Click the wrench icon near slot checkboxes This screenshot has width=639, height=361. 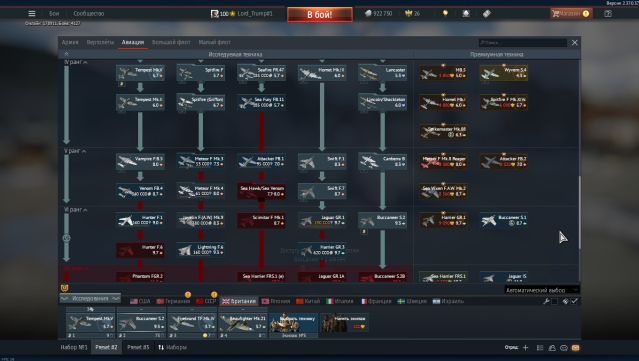click(546, 301)
